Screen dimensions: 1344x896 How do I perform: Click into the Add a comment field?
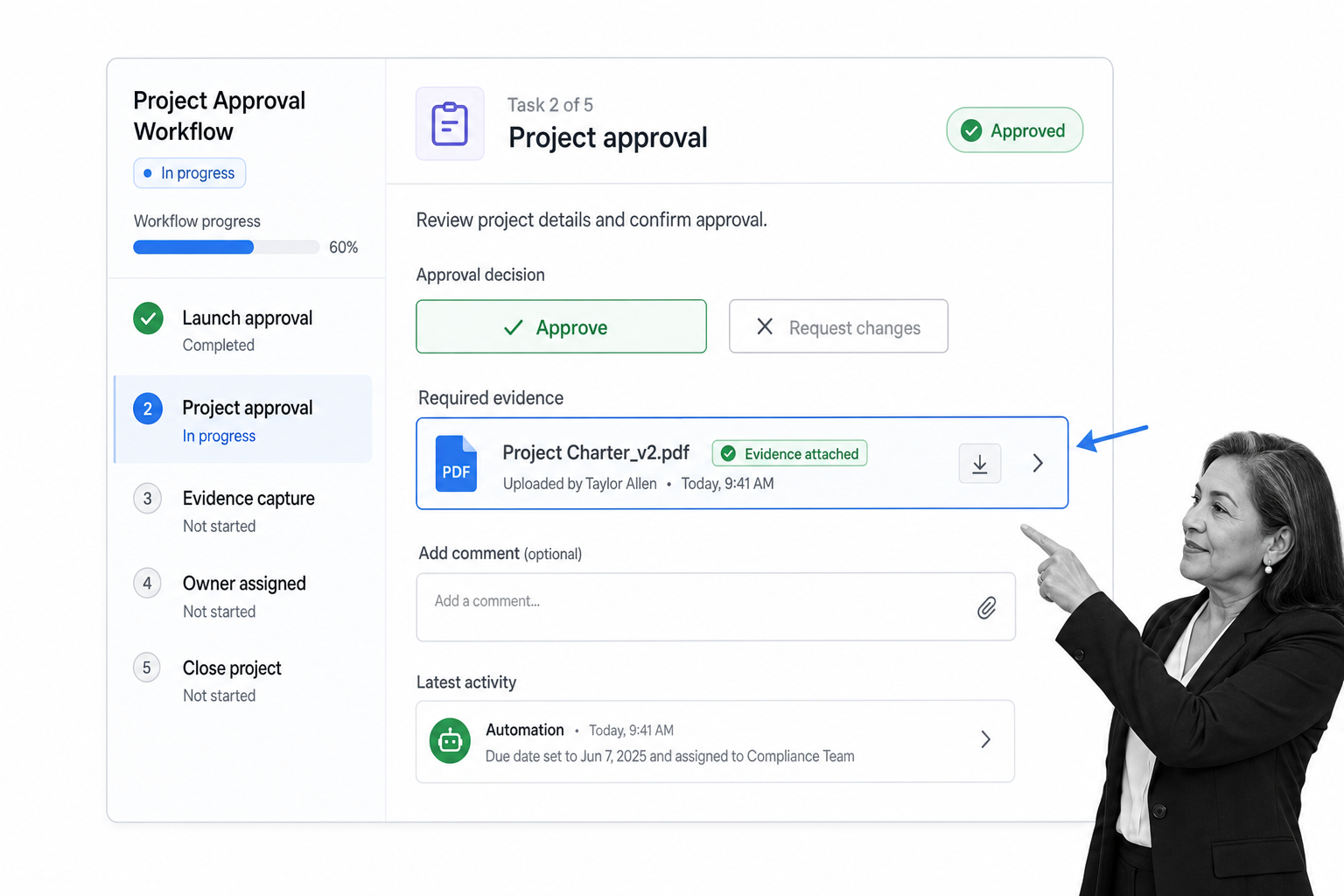(x=716, y=607)
